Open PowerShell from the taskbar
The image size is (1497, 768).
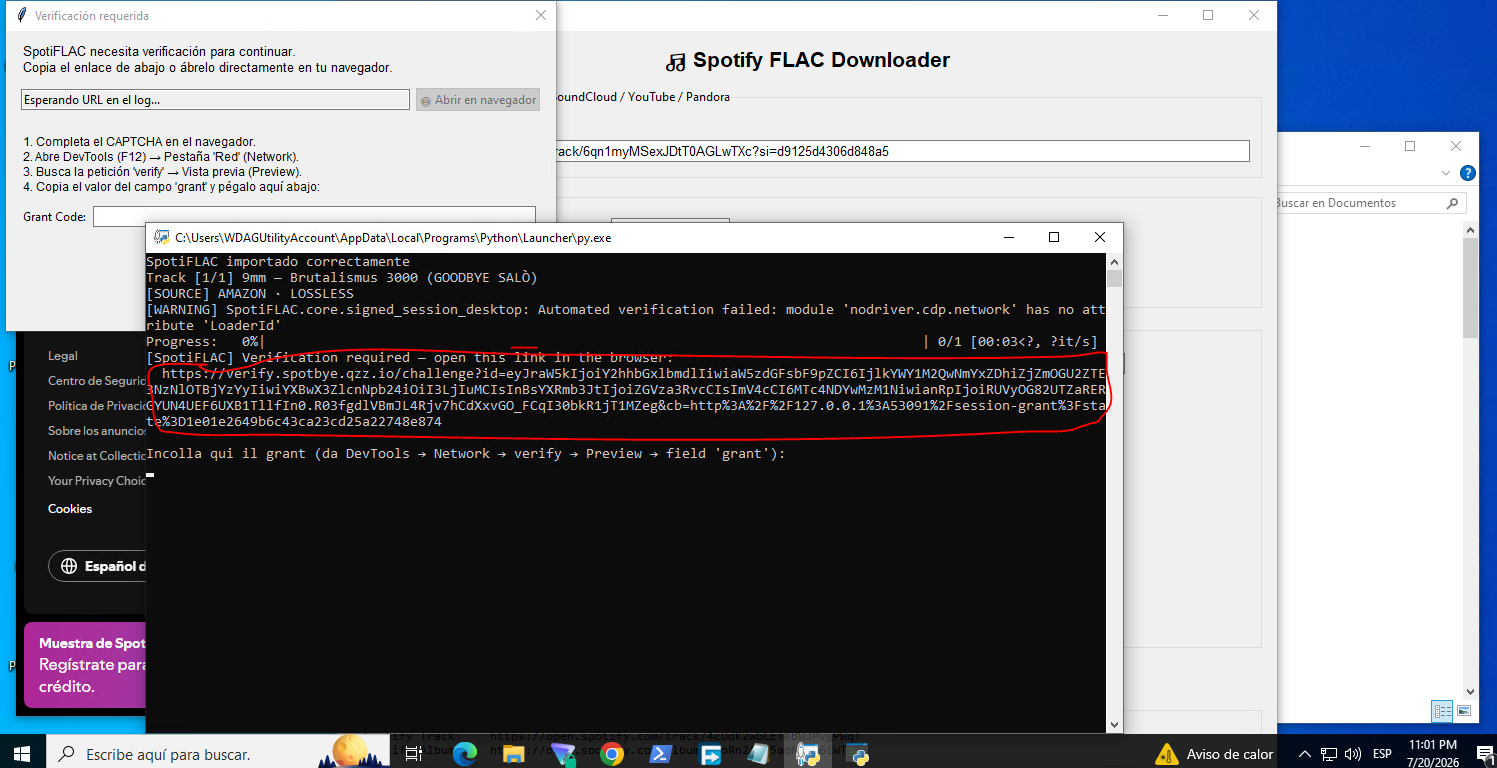tap(661, 754)
